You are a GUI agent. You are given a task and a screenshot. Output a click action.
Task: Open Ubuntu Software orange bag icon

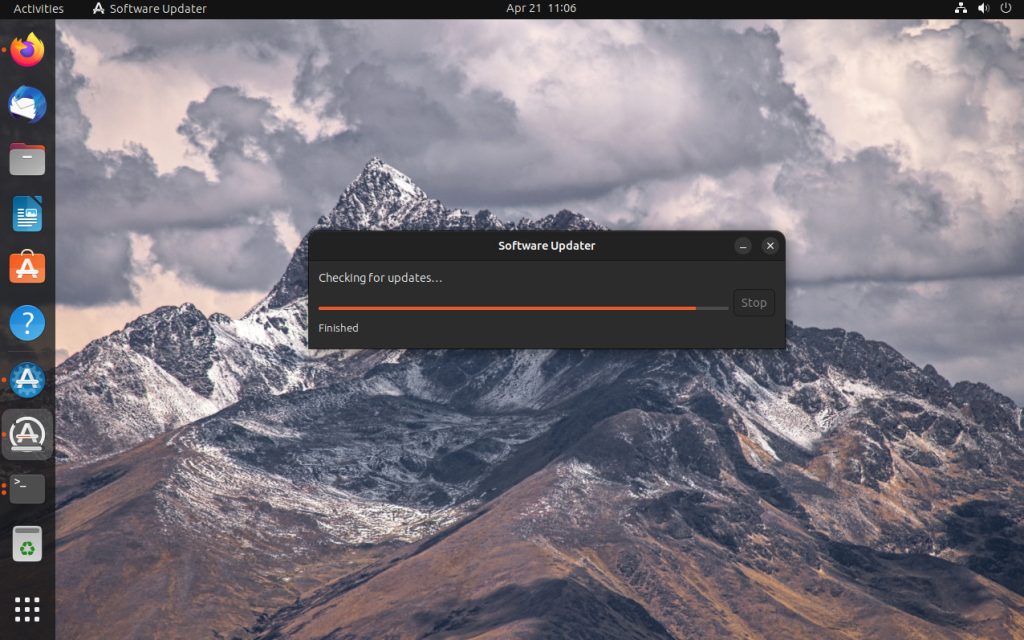(27, 267)
